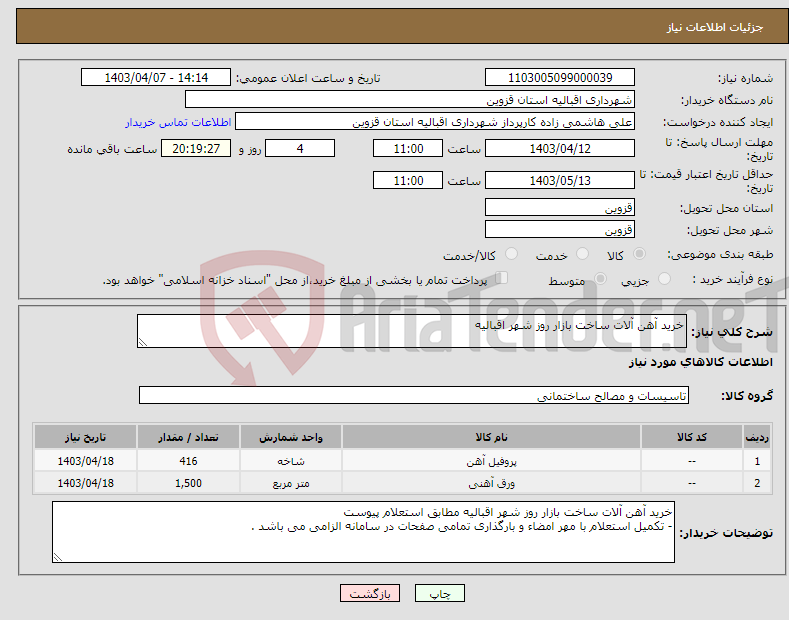Click the نام دستگاه خریدار field
This screenshot has height=620, width=789.
pyautogui.click(x=410, y=100)
